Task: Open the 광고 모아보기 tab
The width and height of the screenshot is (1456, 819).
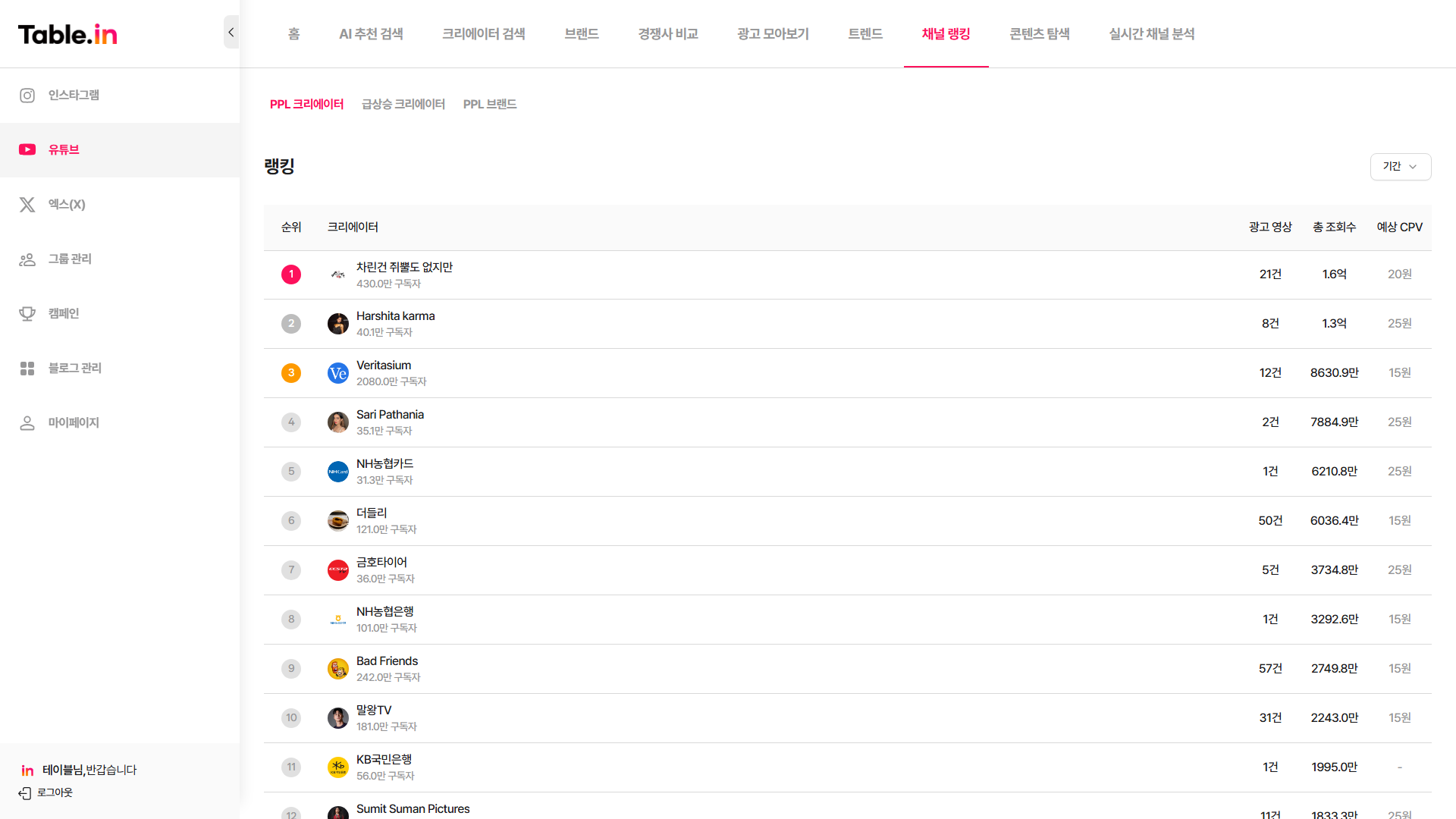Action: pos(773,34)
